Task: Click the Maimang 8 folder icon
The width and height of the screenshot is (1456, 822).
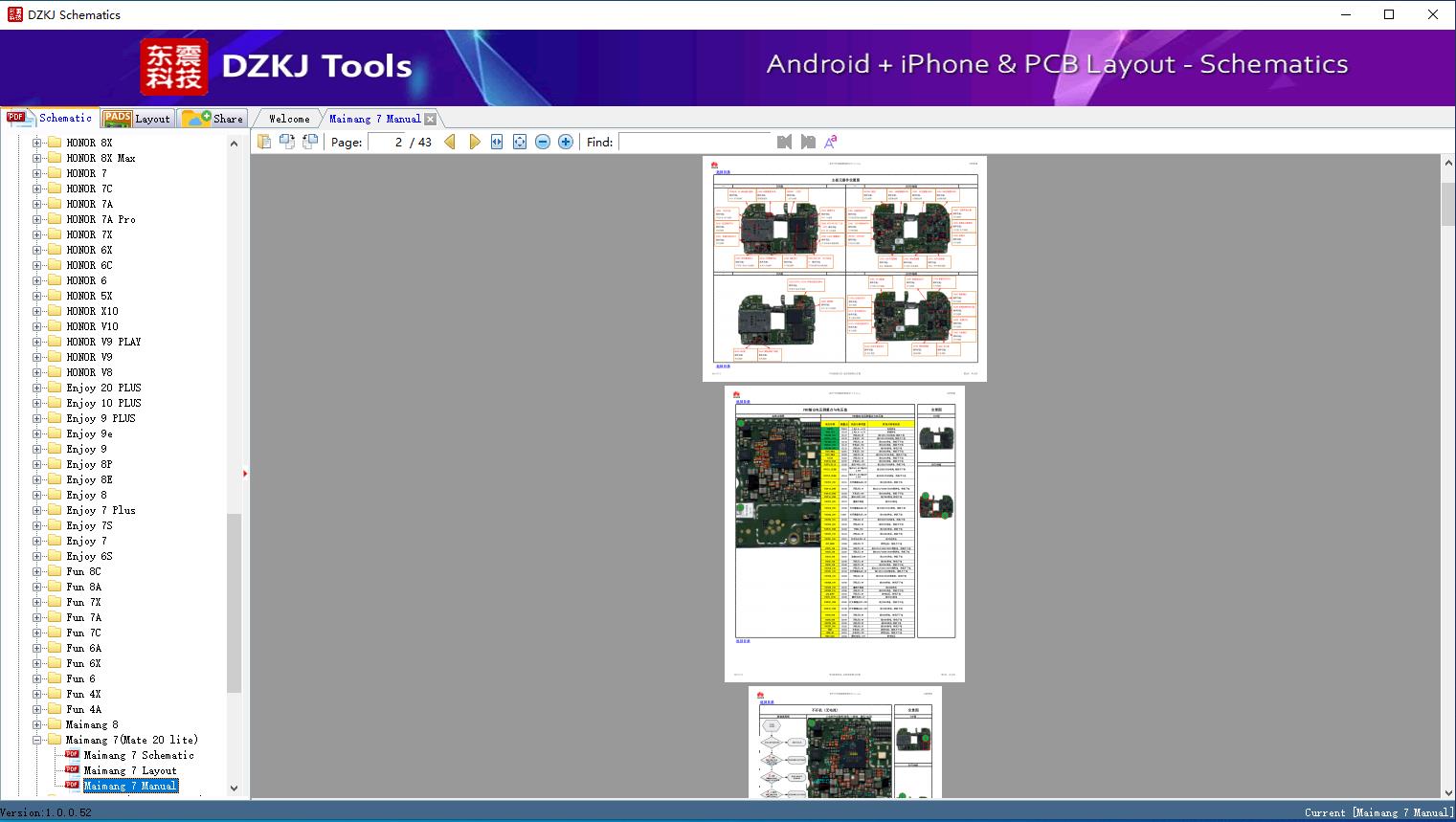Action: click(x=55, y=724)
